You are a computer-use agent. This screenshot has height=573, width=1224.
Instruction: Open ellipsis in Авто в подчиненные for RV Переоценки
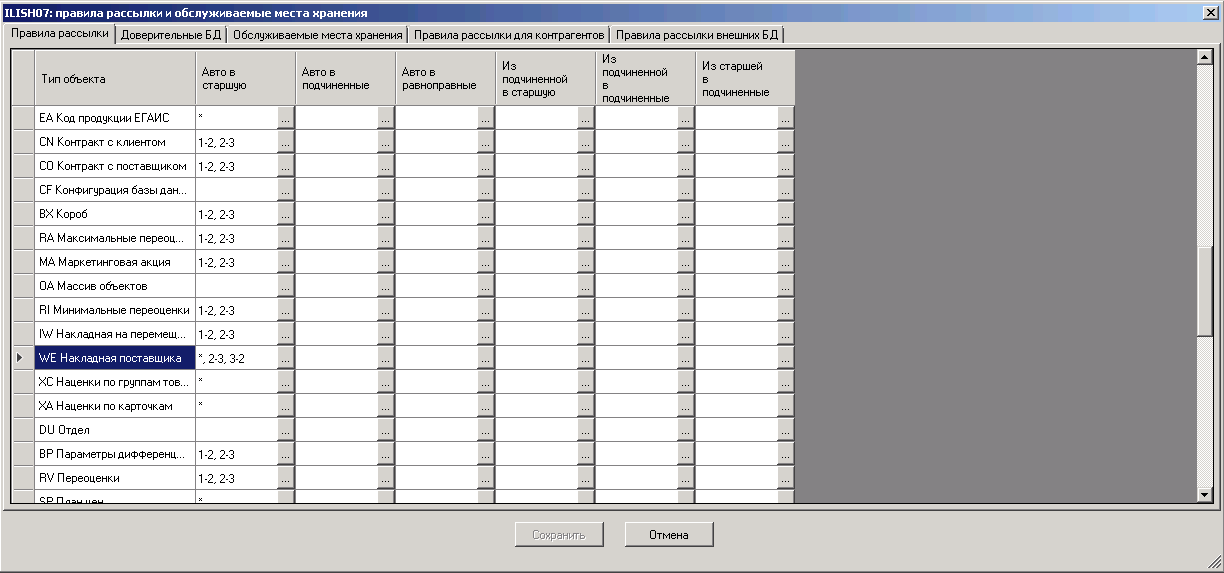click(x=386, y=478)
